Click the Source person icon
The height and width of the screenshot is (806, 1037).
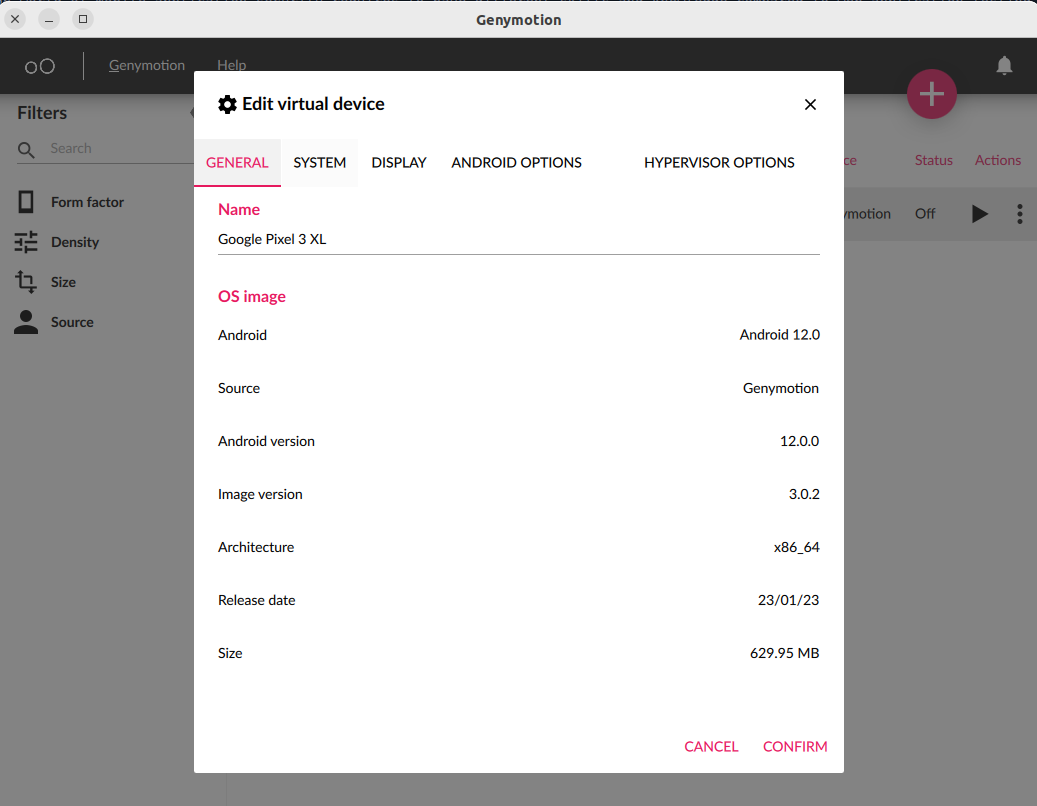click(26, 322)
